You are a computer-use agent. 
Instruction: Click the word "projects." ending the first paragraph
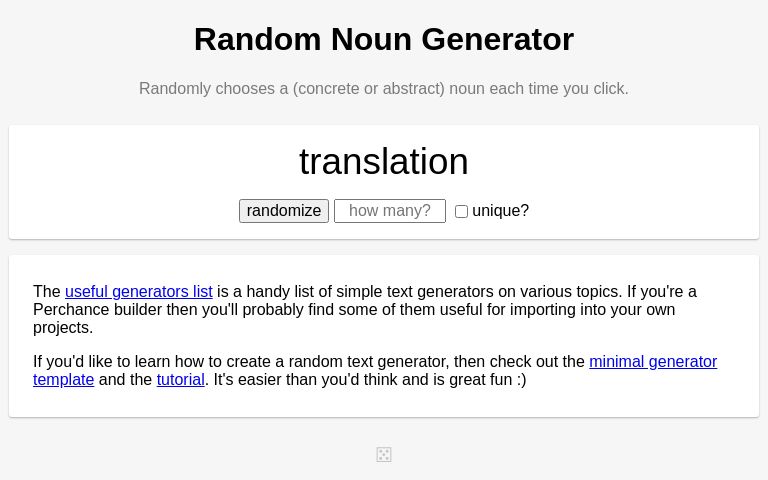(x=63, y=328)
